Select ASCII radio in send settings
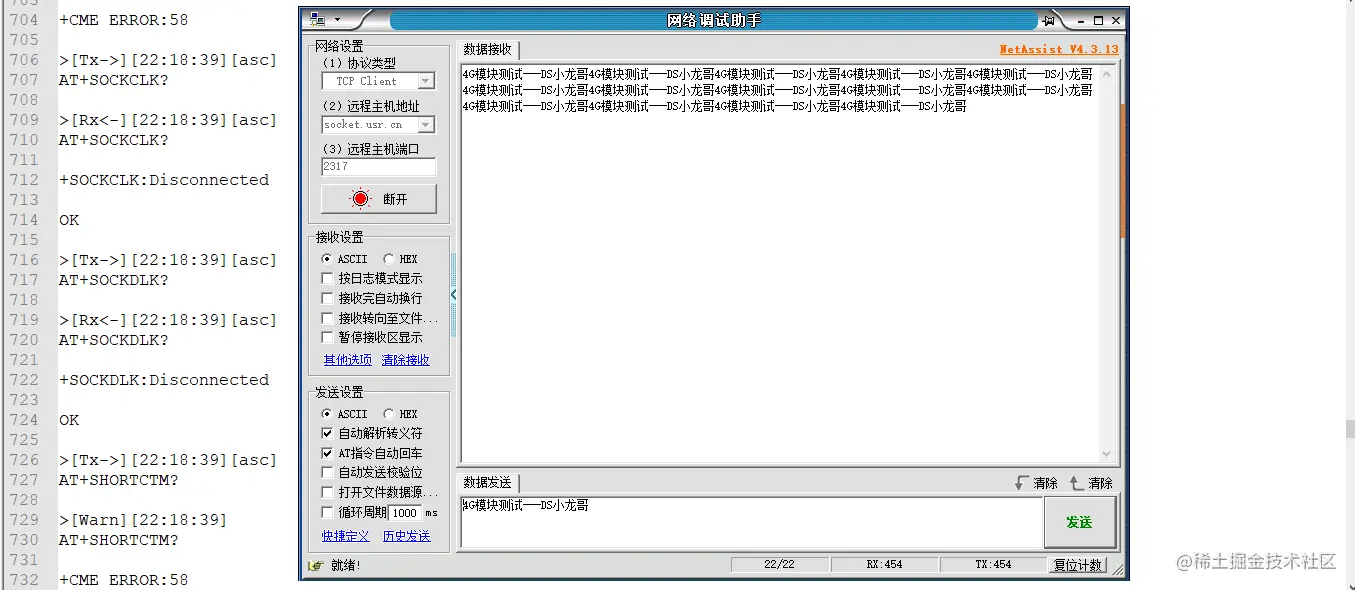Image resolution: width=1355 pixels, height=590 pixels. [x=326, y=414]
